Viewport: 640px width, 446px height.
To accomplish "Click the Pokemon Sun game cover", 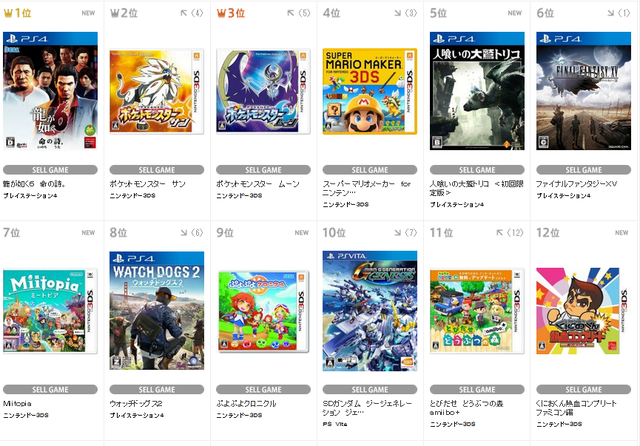I will coord(157,91).
